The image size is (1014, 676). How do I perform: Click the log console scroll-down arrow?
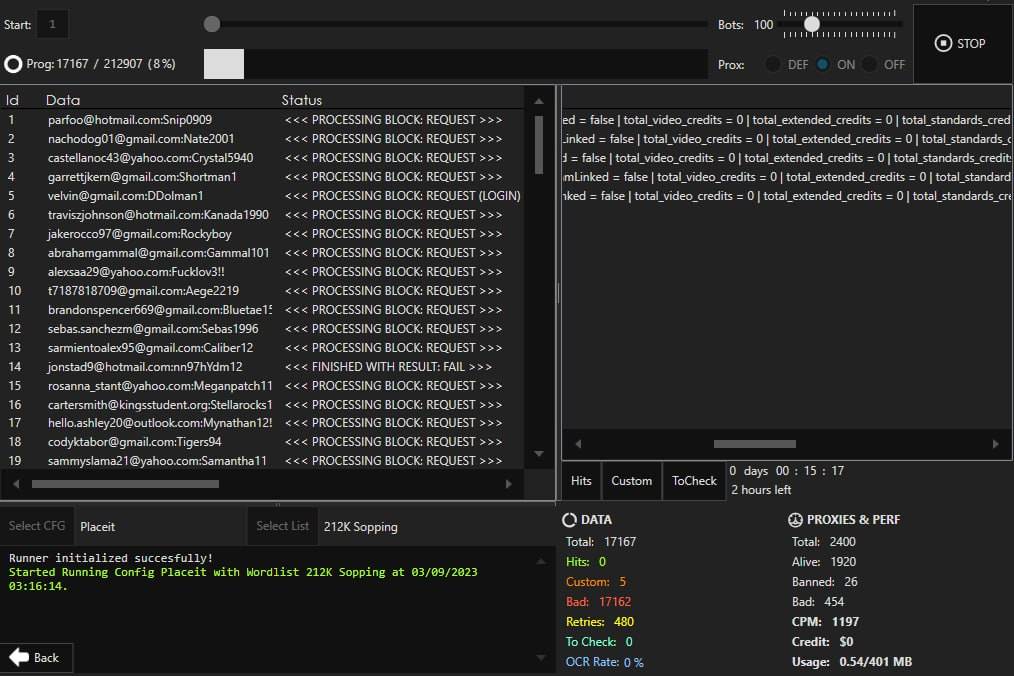(541, 658)
